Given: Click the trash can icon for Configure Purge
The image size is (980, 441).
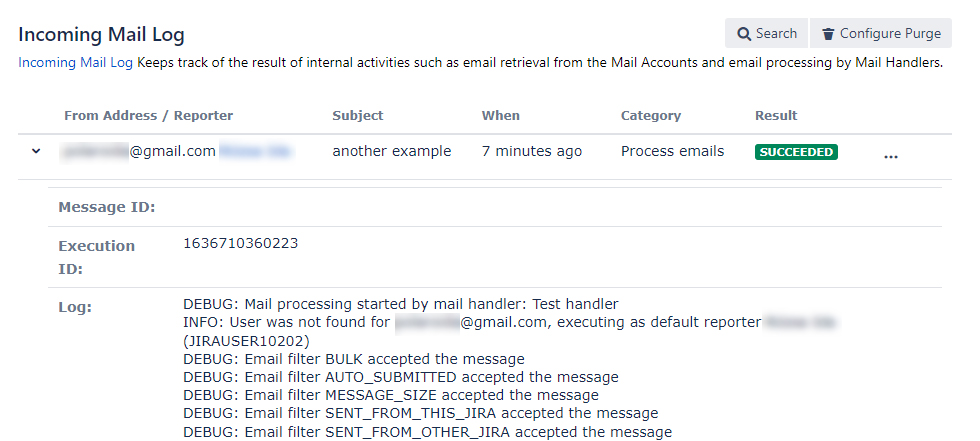Looking at the screenshot, I should pos(828,34).
